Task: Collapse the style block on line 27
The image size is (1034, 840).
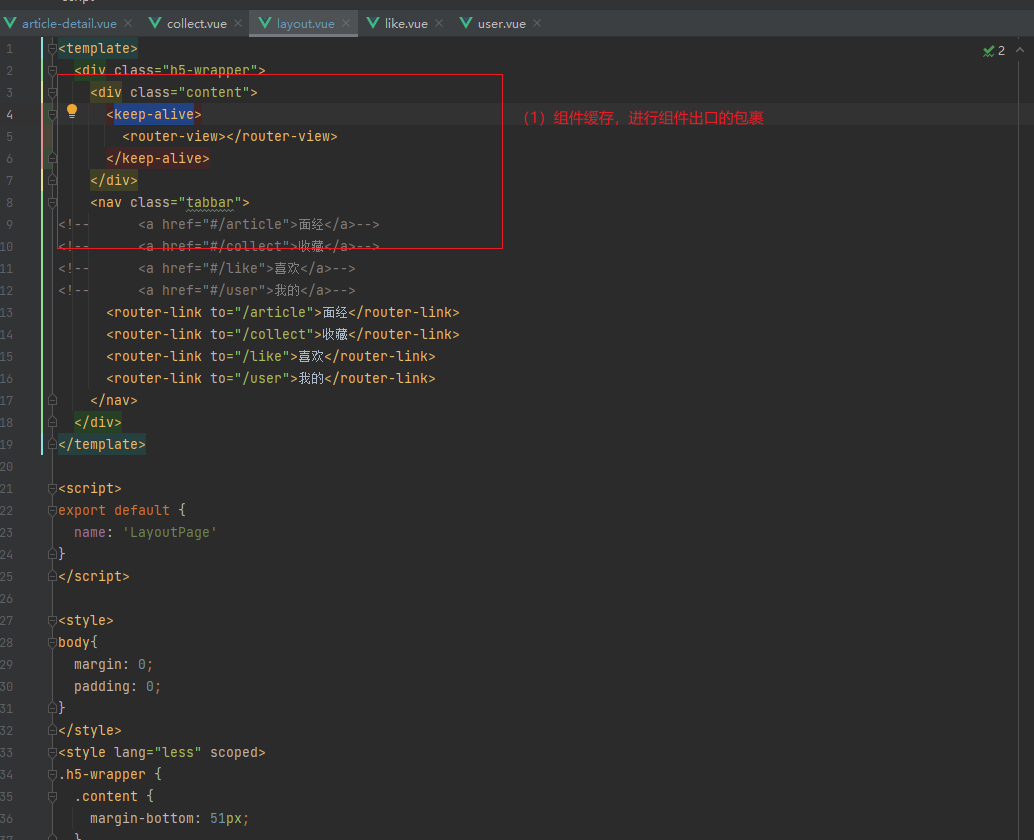Action: 52,620
